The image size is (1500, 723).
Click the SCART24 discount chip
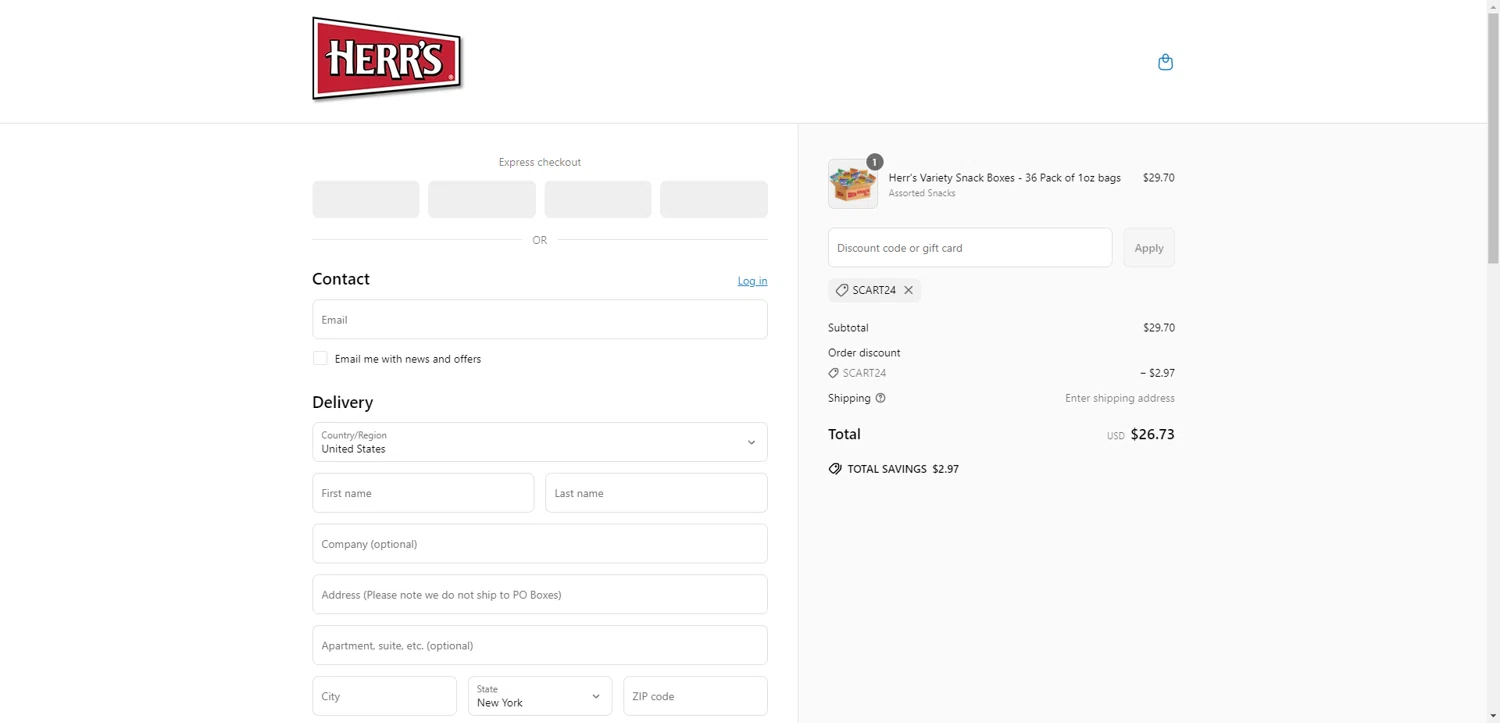pos(874,290)
